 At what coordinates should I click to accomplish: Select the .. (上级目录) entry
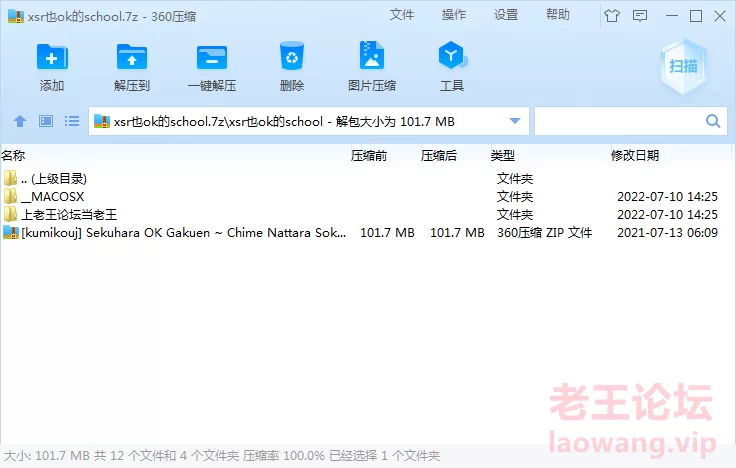[54, 178]
